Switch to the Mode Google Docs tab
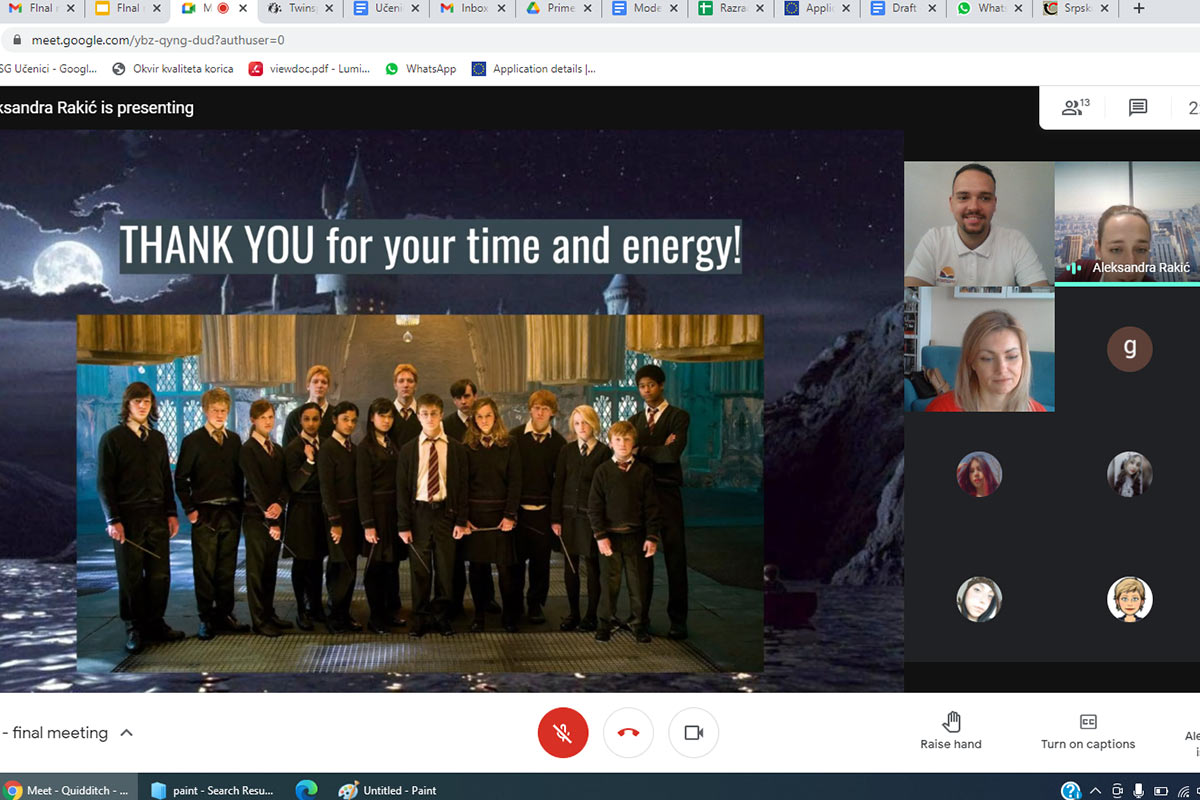The height and width of the screenshot is (800, 1200). (x=644, y=9)
